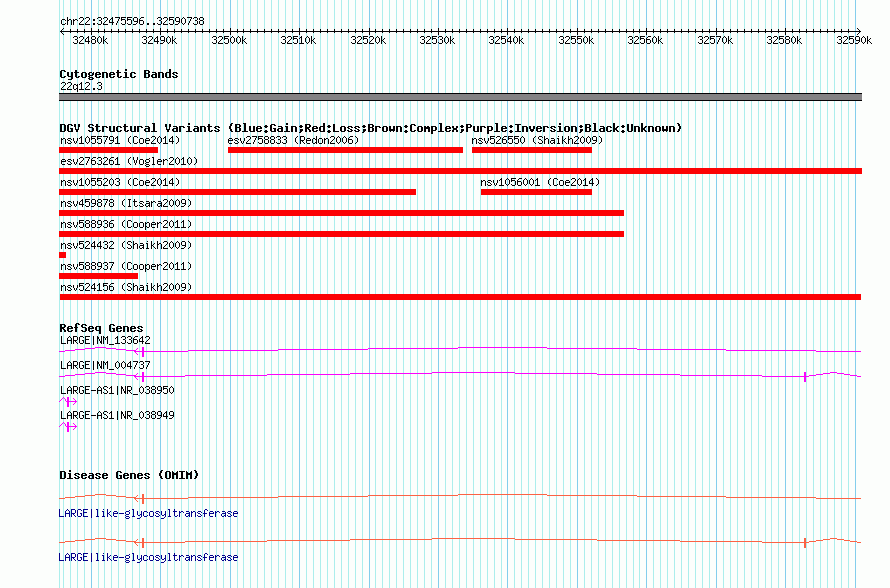Click the 22q12.3 band label
This screenshot has width=890, height=588.
pos(81,86)
